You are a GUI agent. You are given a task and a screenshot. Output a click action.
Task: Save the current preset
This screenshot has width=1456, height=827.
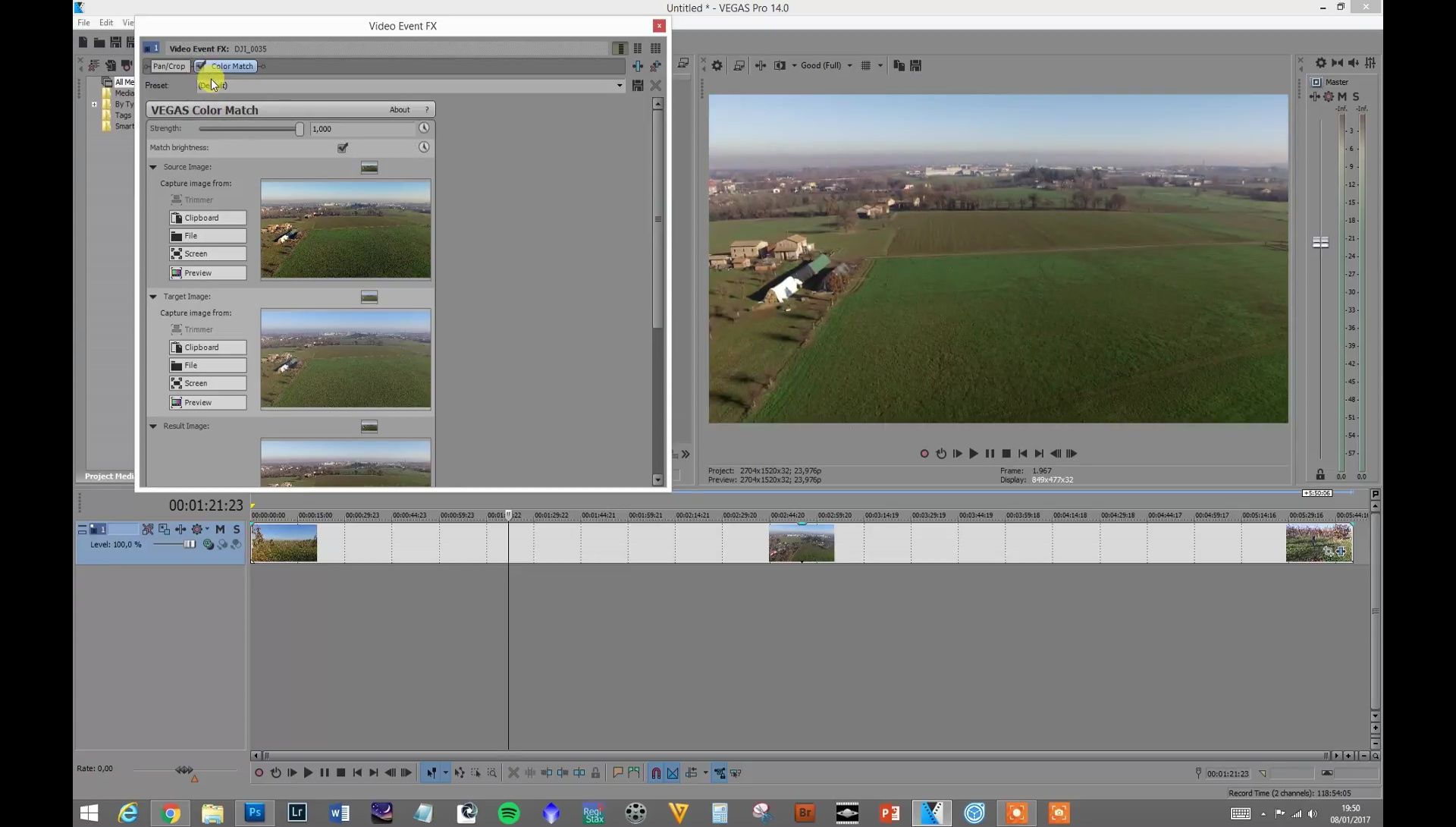pos(638,86)
